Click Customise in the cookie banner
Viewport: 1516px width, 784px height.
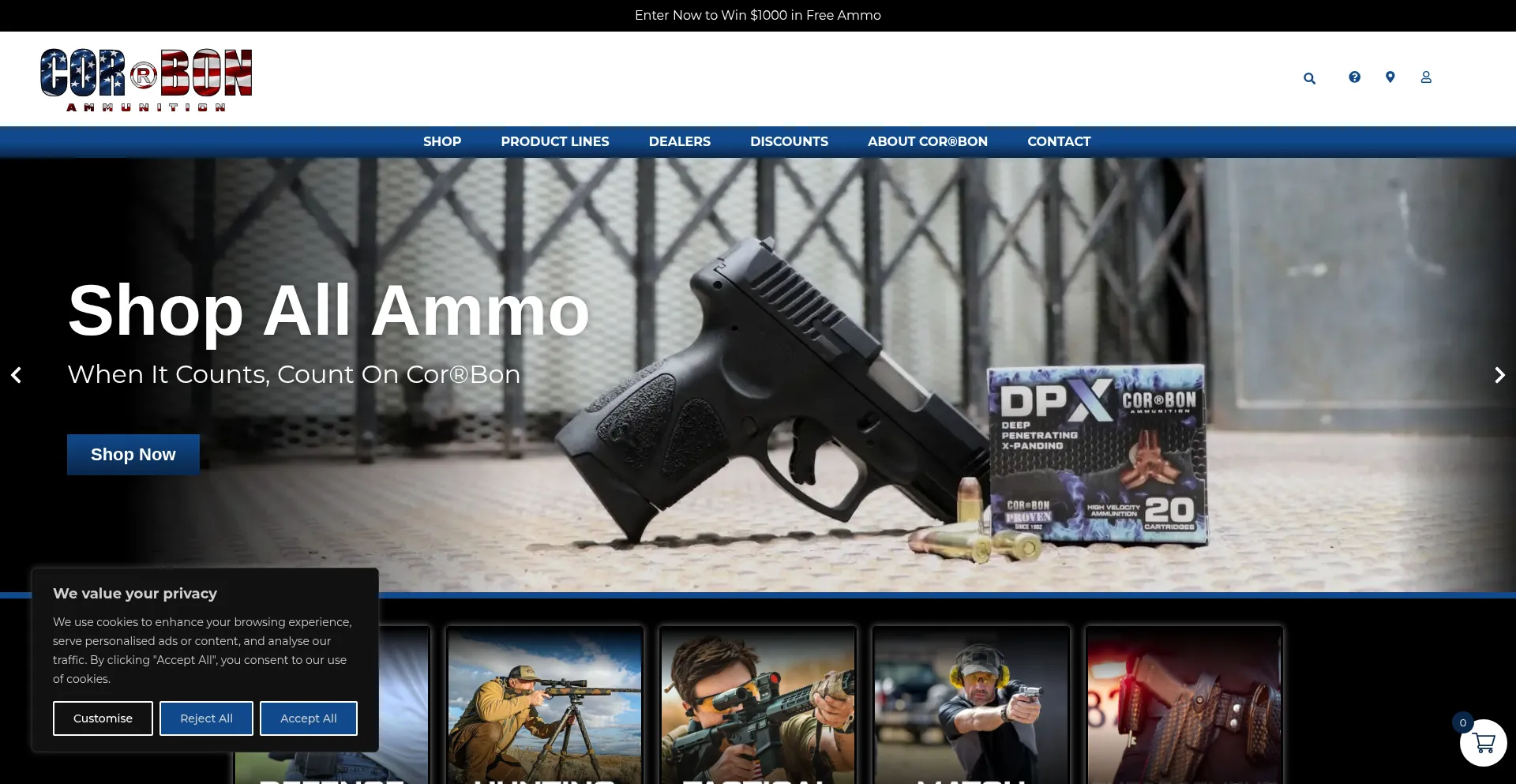[x=103, y=718]
